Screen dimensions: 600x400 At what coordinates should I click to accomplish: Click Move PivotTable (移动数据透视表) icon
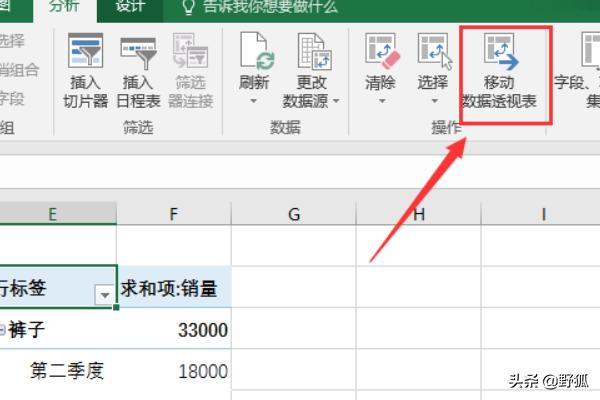point(501,52)
